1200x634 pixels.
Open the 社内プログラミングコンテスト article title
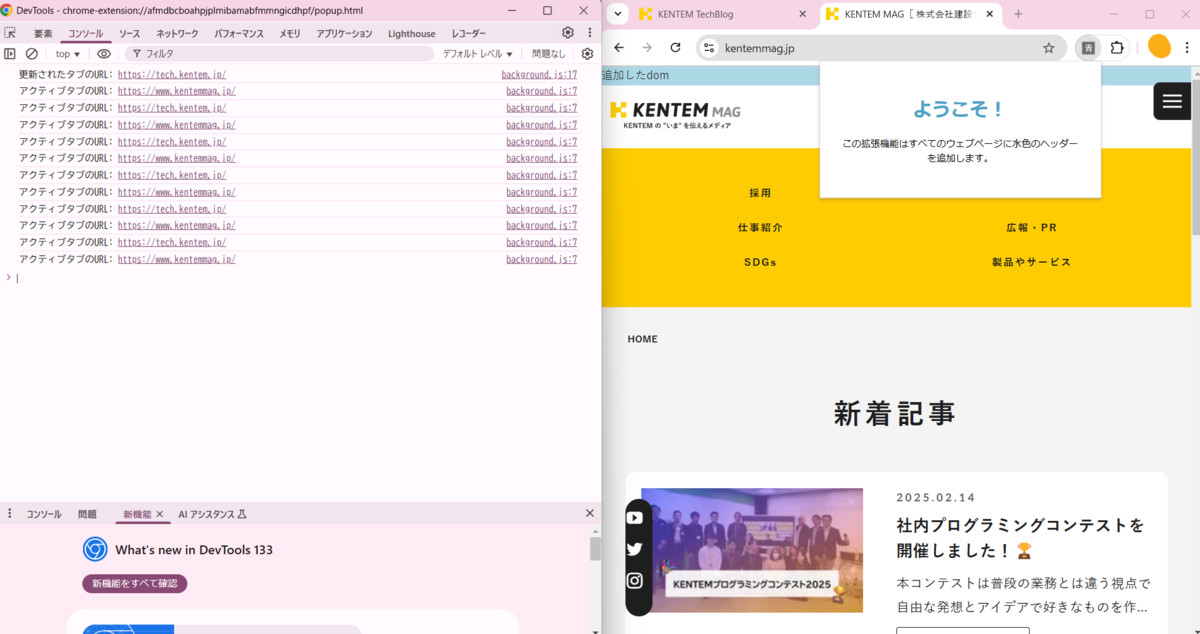coord(1020,538)
